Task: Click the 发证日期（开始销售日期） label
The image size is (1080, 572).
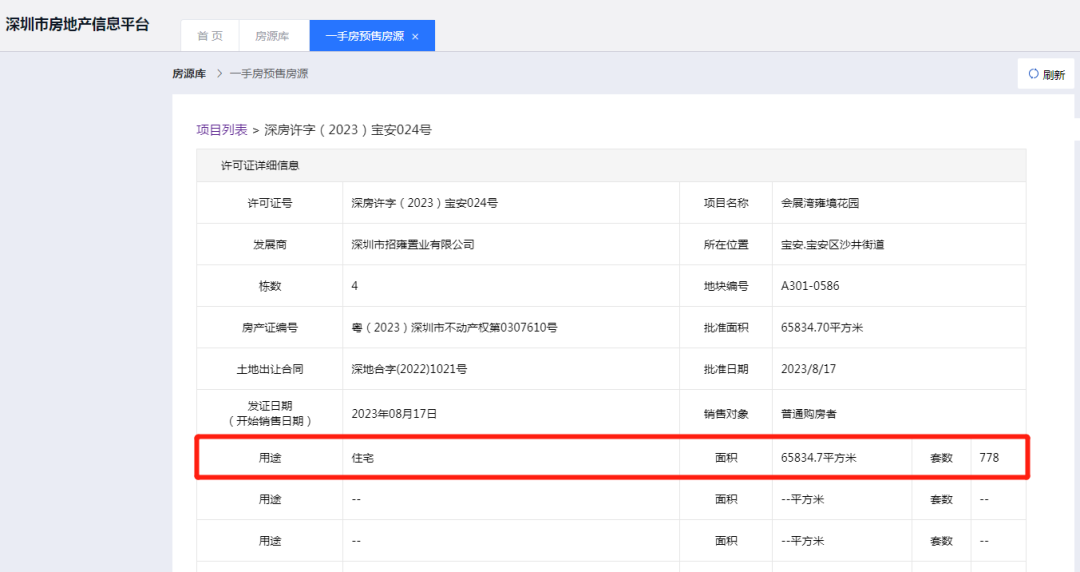Action: [270, 413]
